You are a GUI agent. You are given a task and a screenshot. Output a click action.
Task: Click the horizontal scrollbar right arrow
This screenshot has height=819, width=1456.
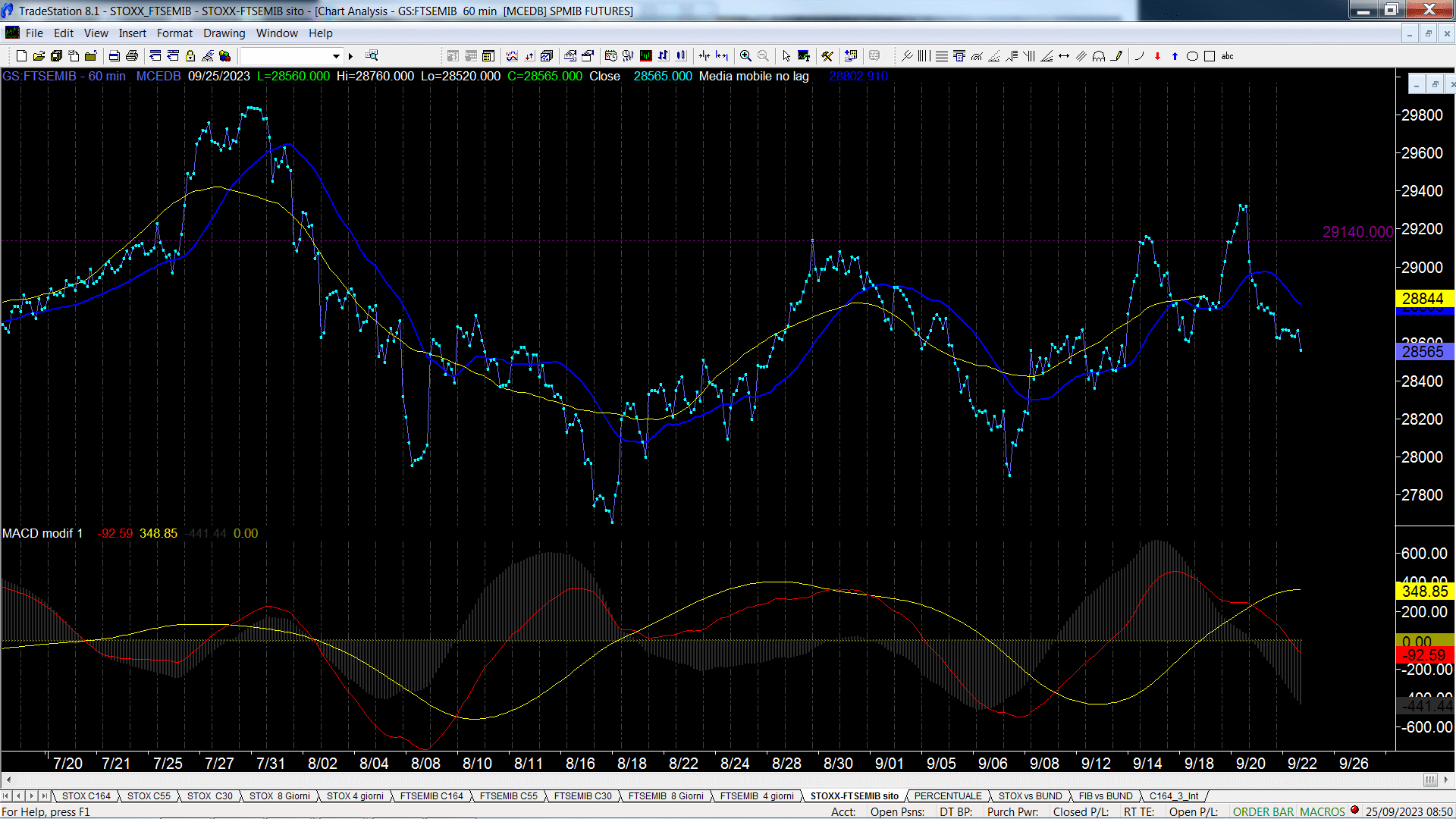coord(1445,780)
